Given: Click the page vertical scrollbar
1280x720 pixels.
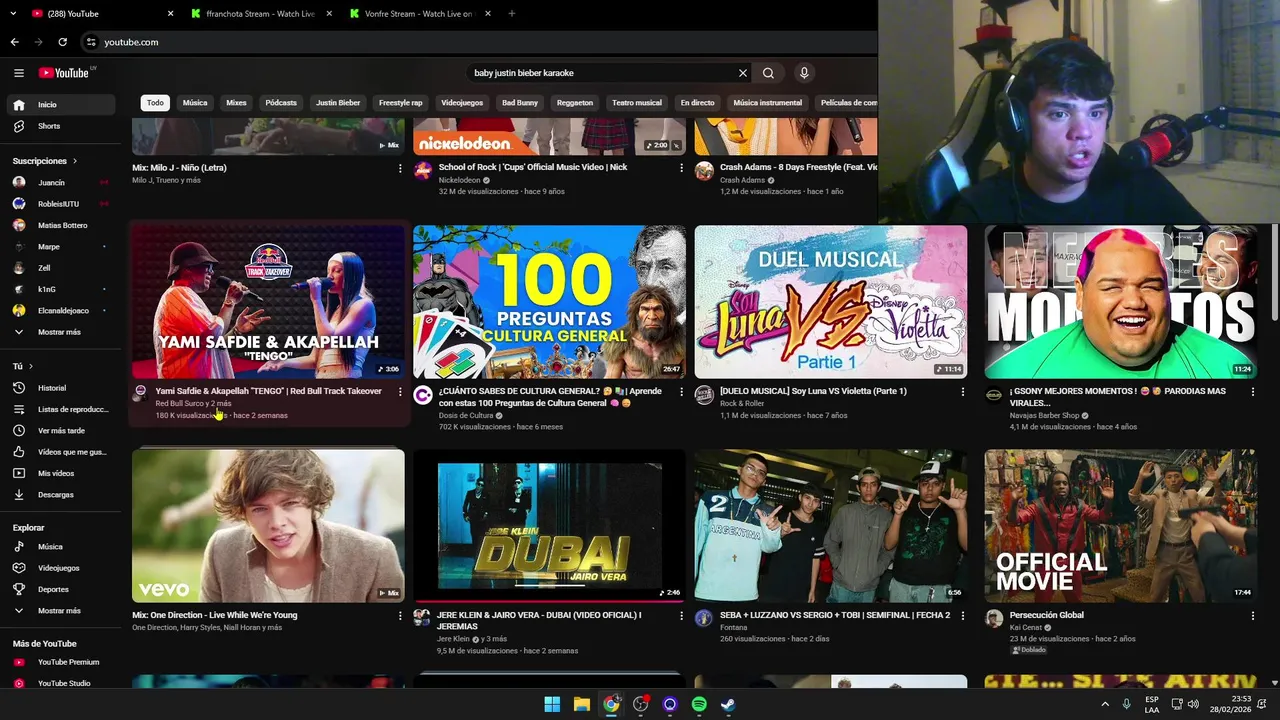Looking at the screenshot, I should point(1274,272).
